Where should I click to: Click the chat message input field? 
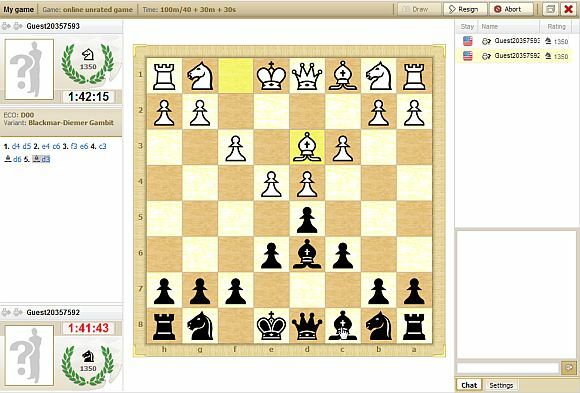[x=508, y=368]
